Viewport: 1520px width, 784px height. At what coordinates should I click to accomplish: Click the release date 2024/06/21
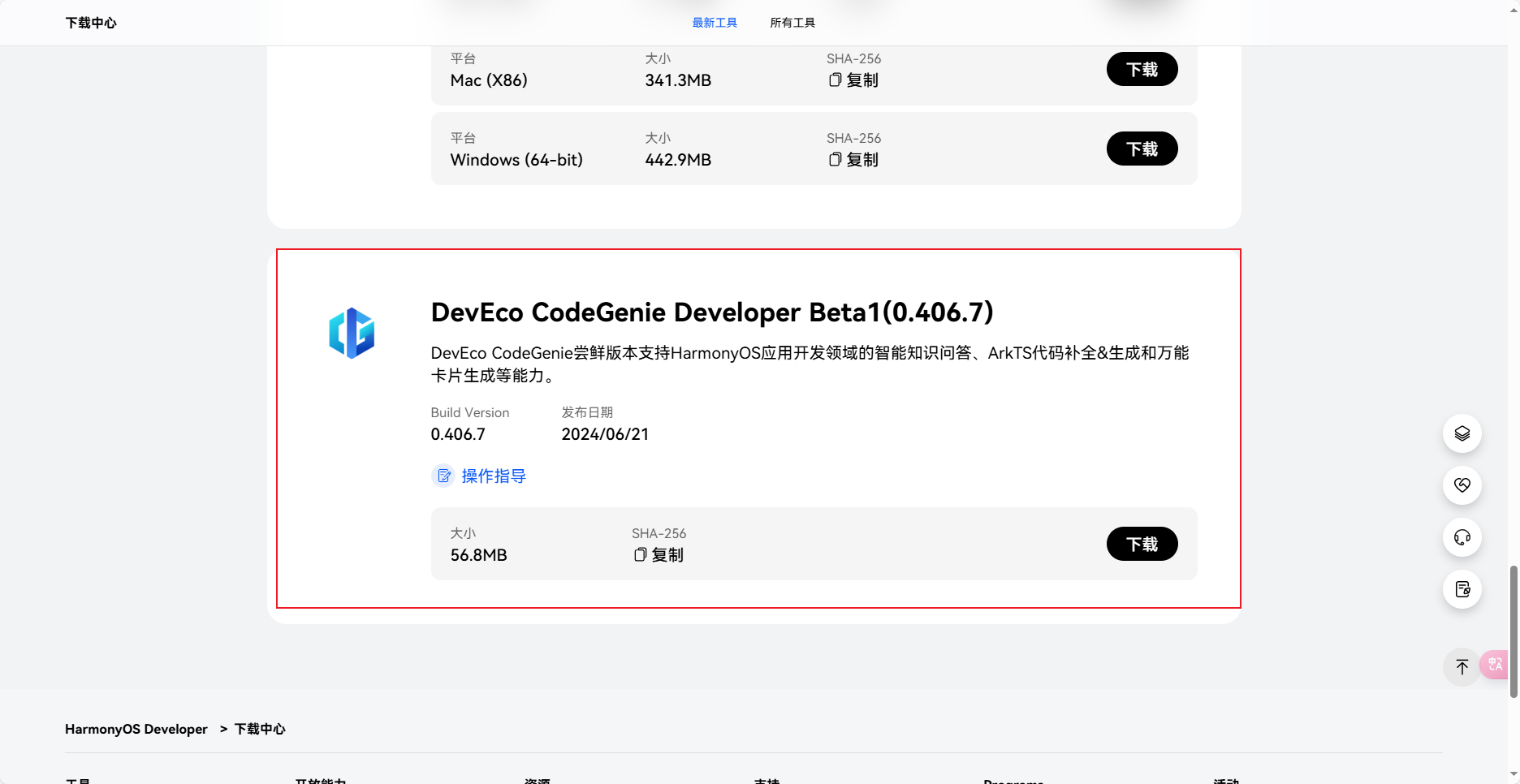(x=605, y=434)
